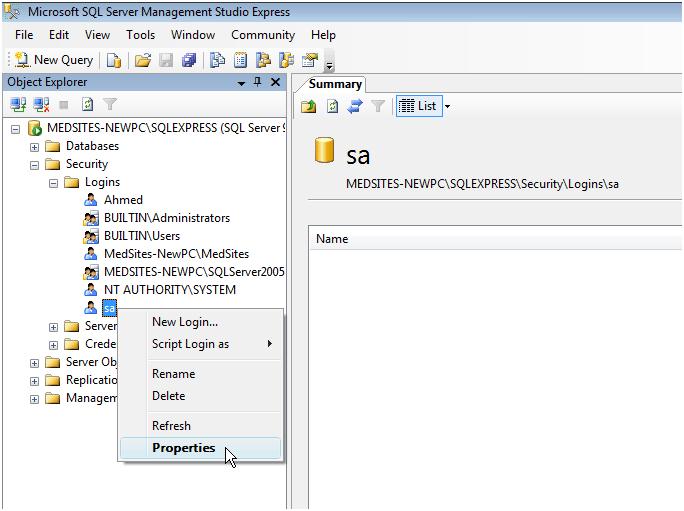Select the Security tree item
This screenshot has height=511, width=684.
click(x=87, y=164)
